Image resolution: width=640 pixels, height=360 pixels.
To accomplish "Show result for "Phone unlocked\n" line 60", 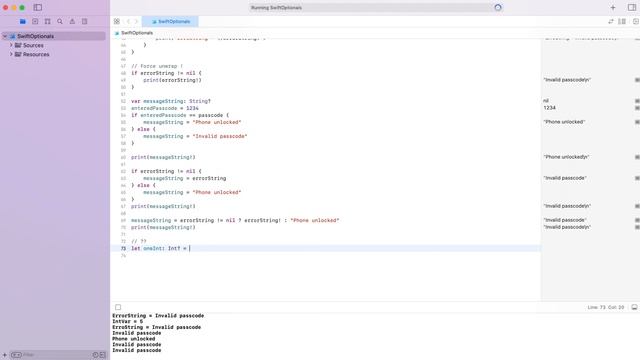I will tap(637, 157).
